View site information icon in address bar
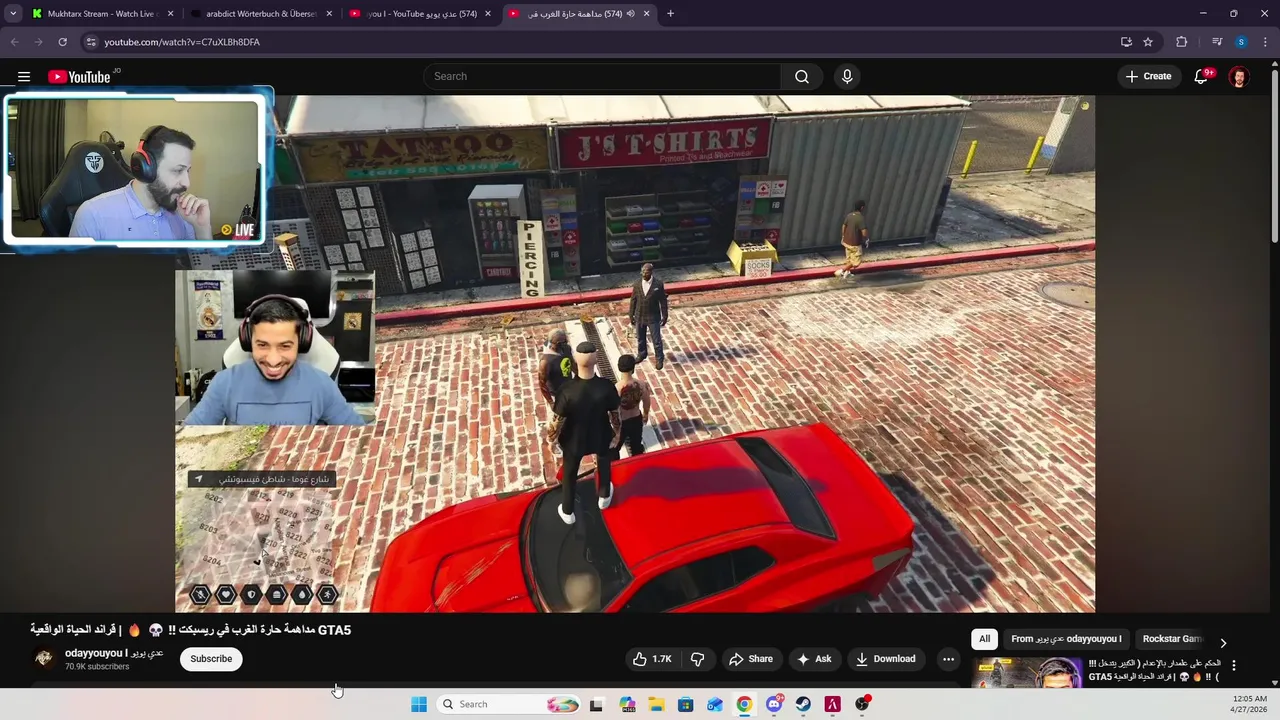 91,42
